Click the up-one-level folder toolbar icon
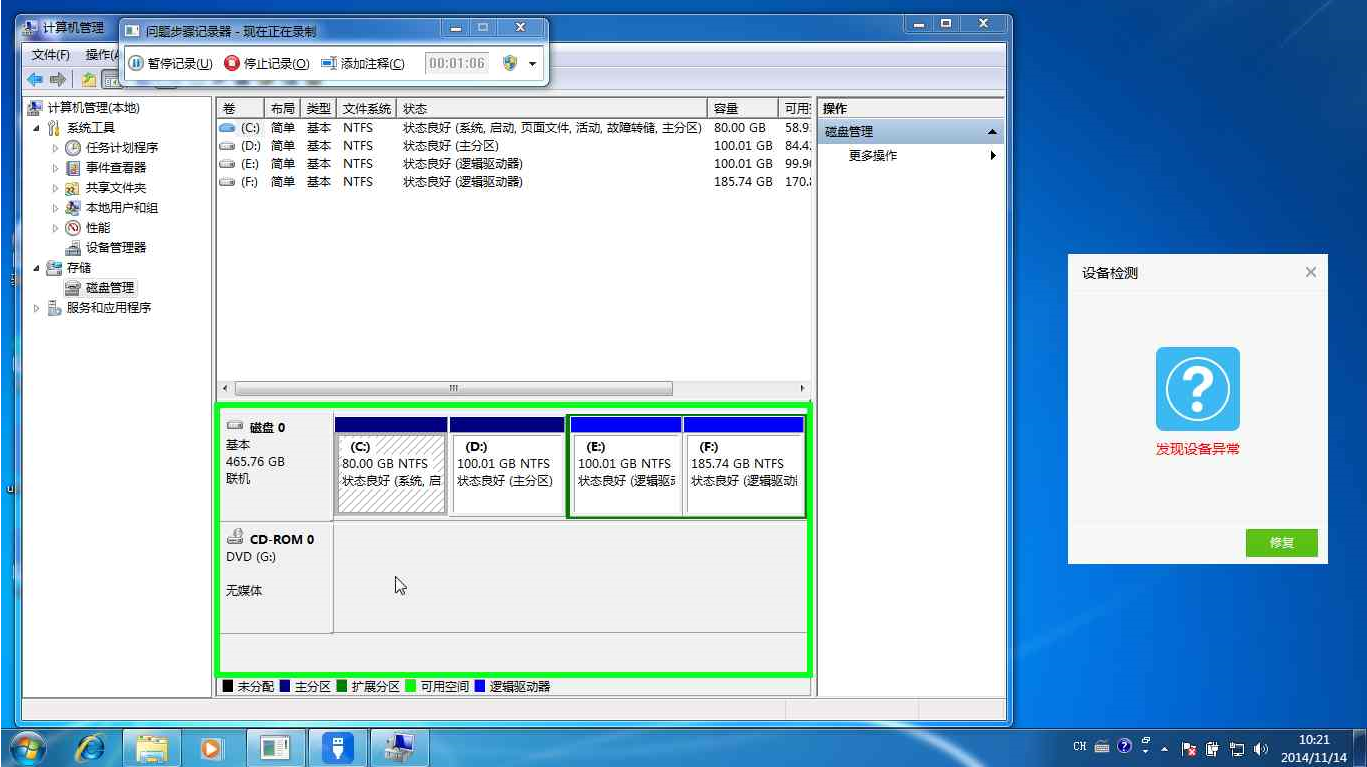The image size is (1367, 767). [89, 80]
